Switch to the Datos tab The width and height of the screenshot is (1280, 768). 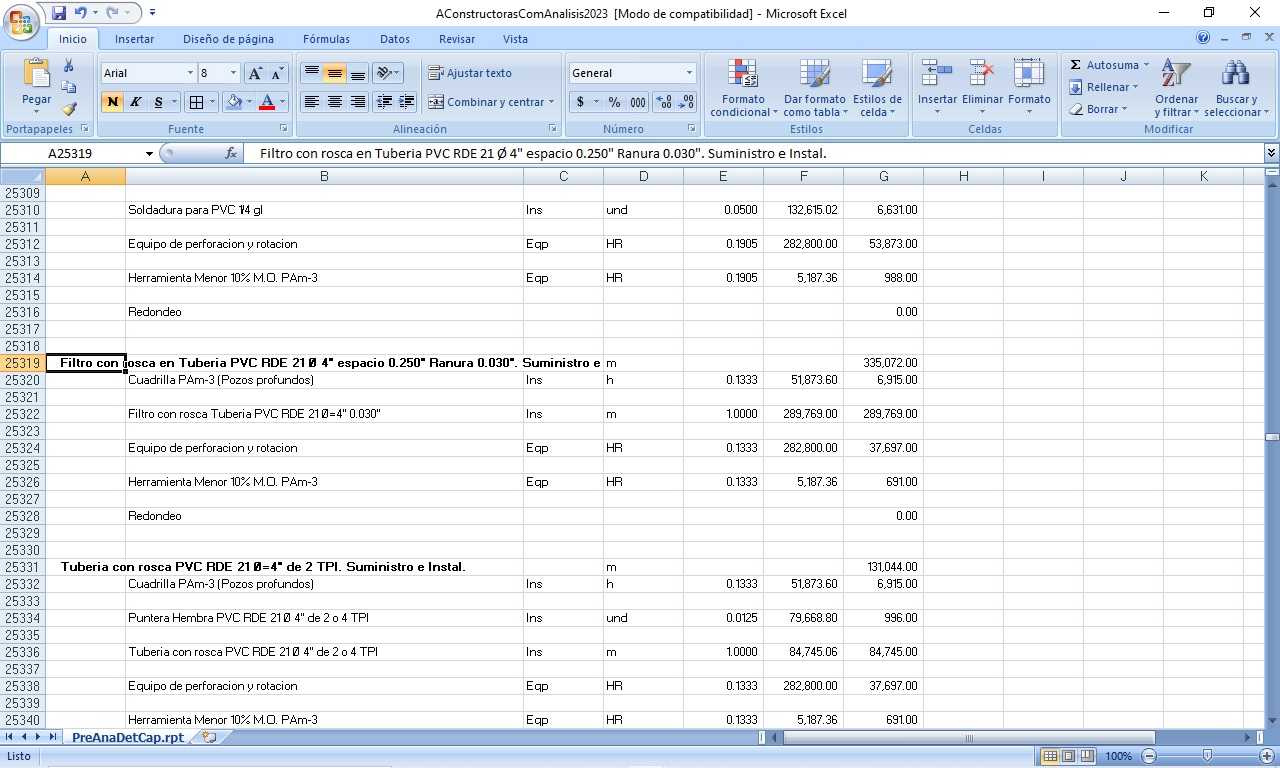point(395,39)
